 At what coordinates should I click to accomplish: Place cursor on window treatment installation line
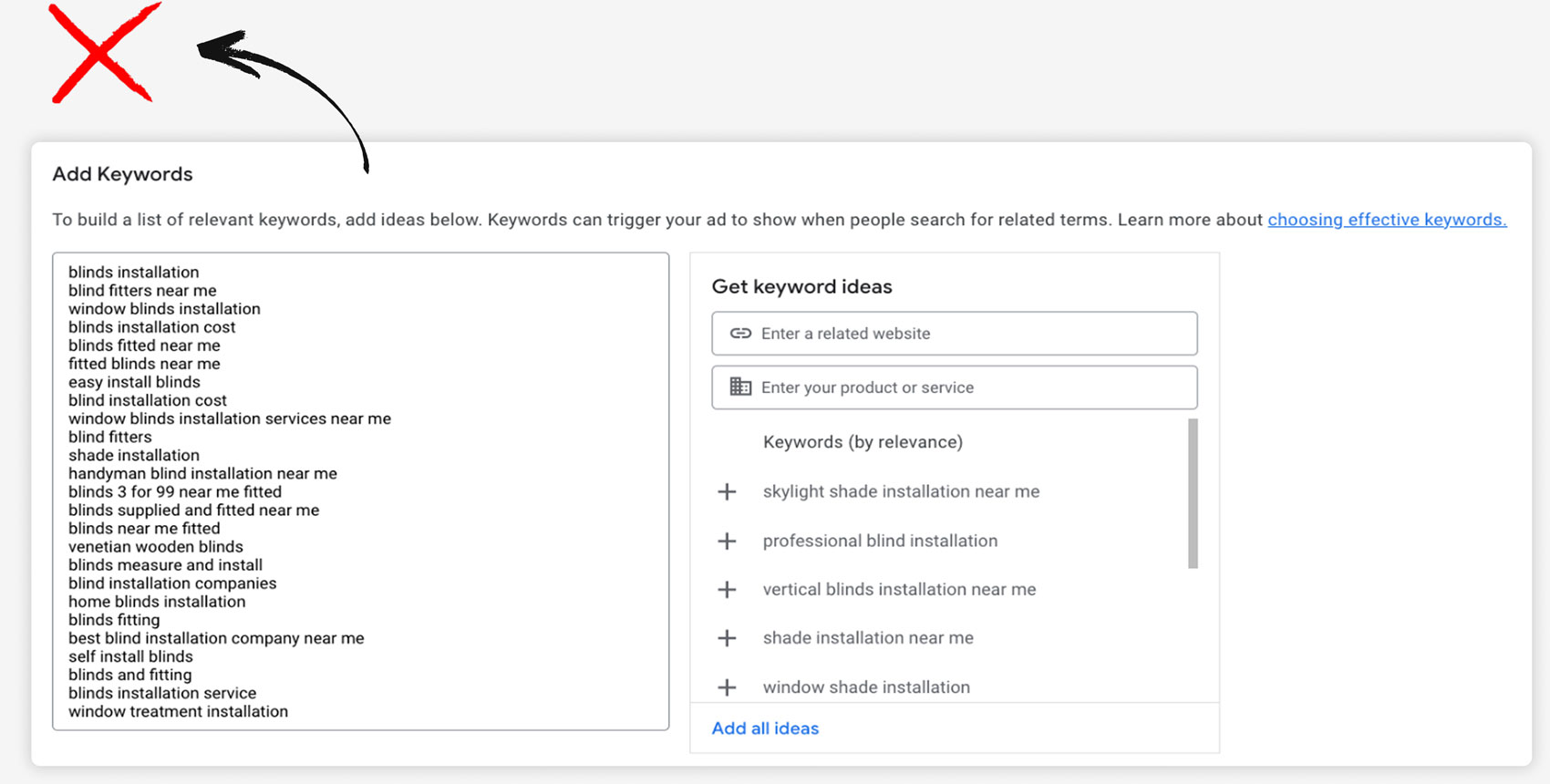tap(178, 712)
